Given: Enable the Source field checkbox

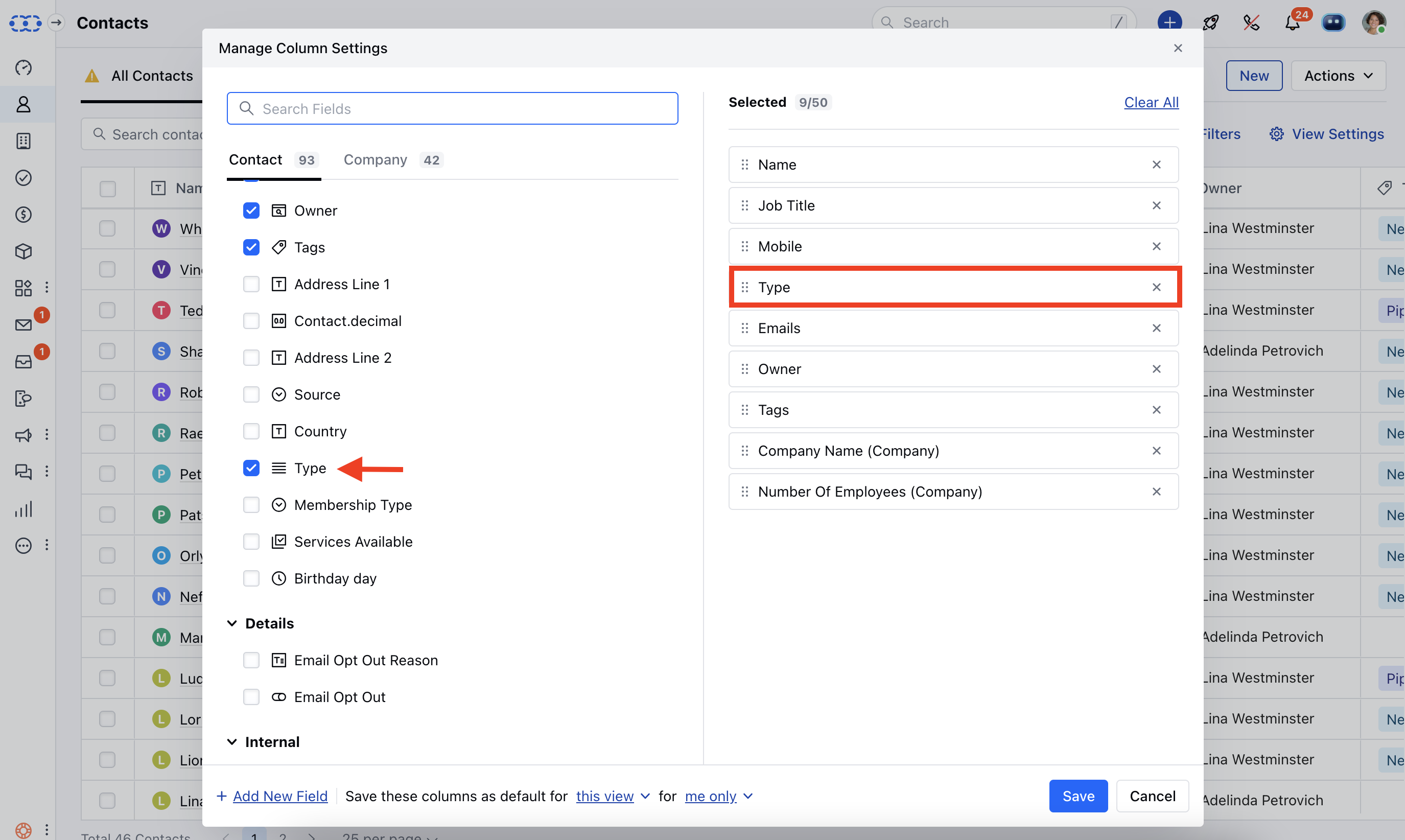Looking at the screenshot, I should point(251,394).
